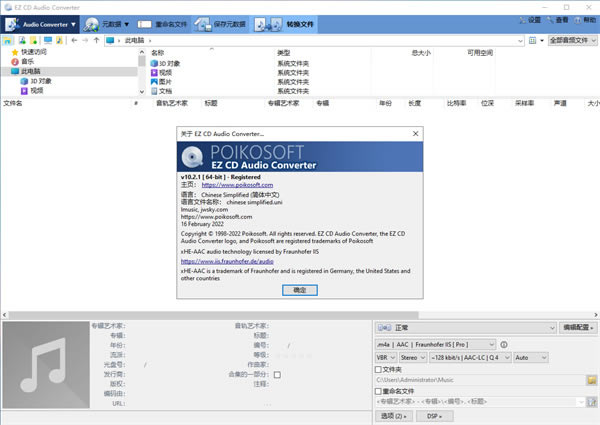Viewport: 600px width, 425px height.
Task: Click 此电脑 in the address path
Action: [x=134, y=40]
